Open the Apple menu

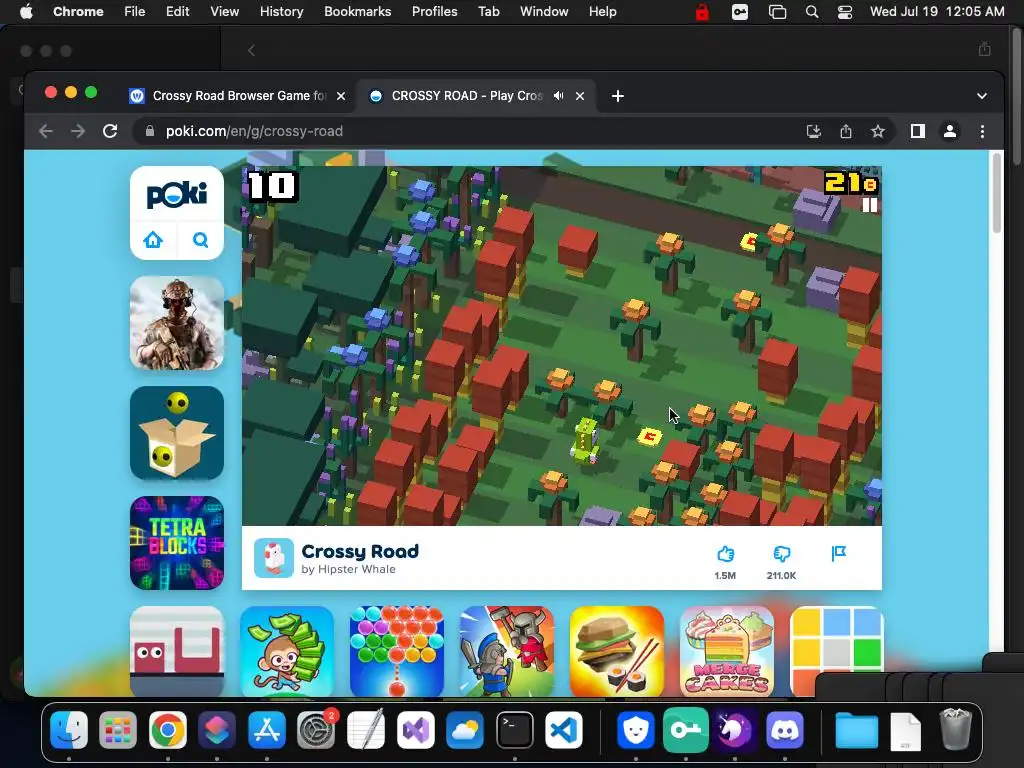tap(25, 12)
